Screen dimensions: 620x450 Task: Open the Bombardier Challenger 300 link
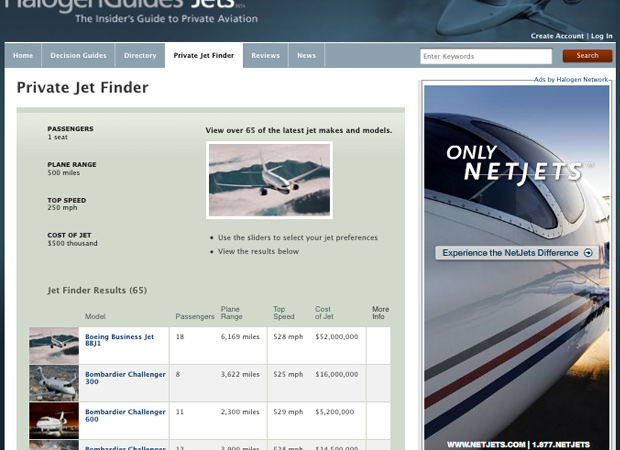point(125,378)
